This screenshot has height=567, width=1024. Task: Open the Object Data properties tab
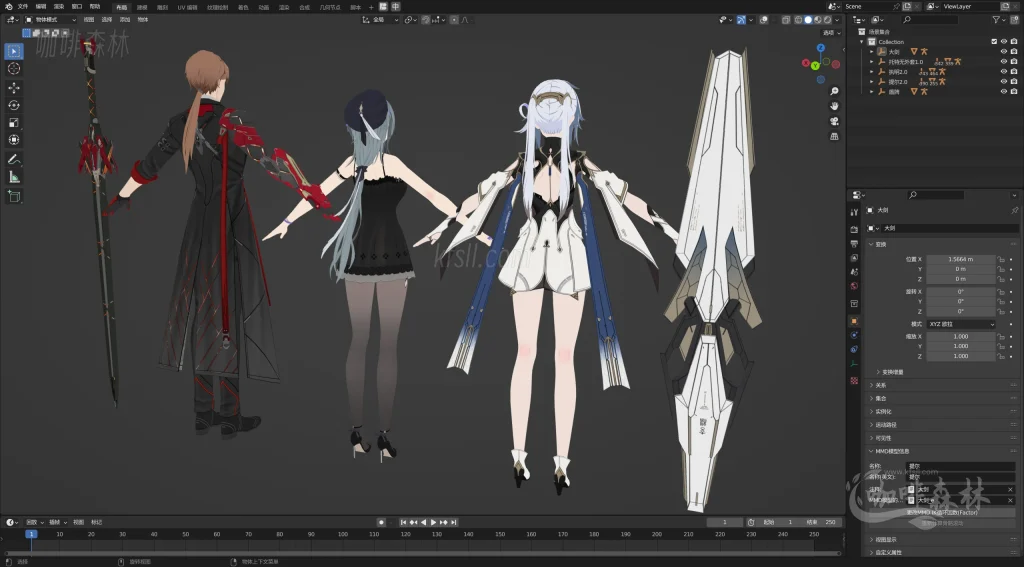coord(854,364)
